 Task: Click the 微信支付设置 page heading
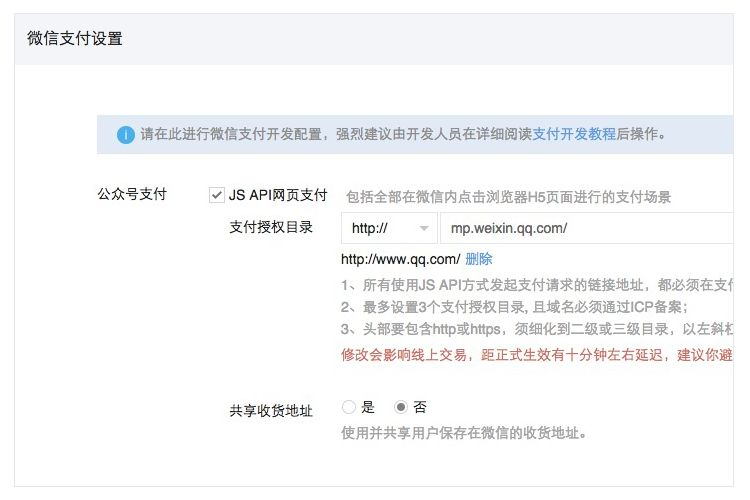click(x=75, y=40)
